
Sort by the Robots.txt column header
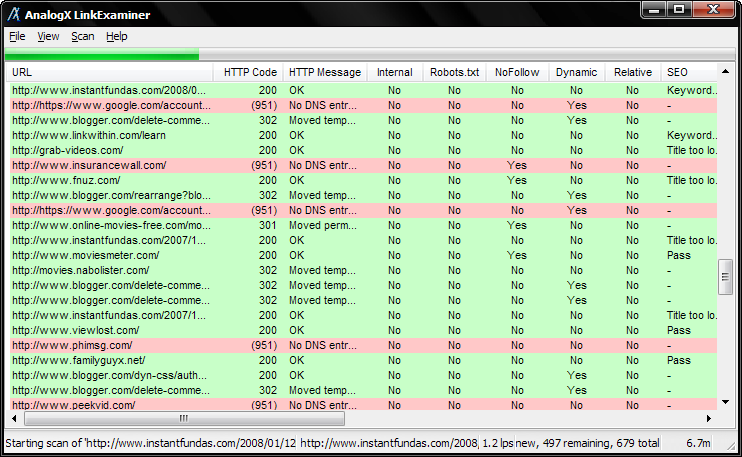click(454, 72)
